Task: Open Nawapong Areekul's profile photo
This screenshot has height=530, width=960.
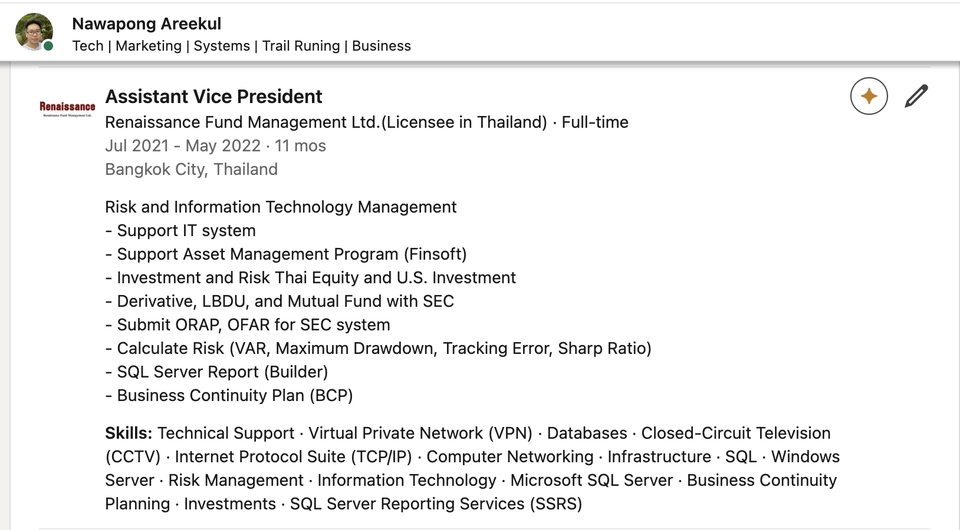Action: (33, 32)
